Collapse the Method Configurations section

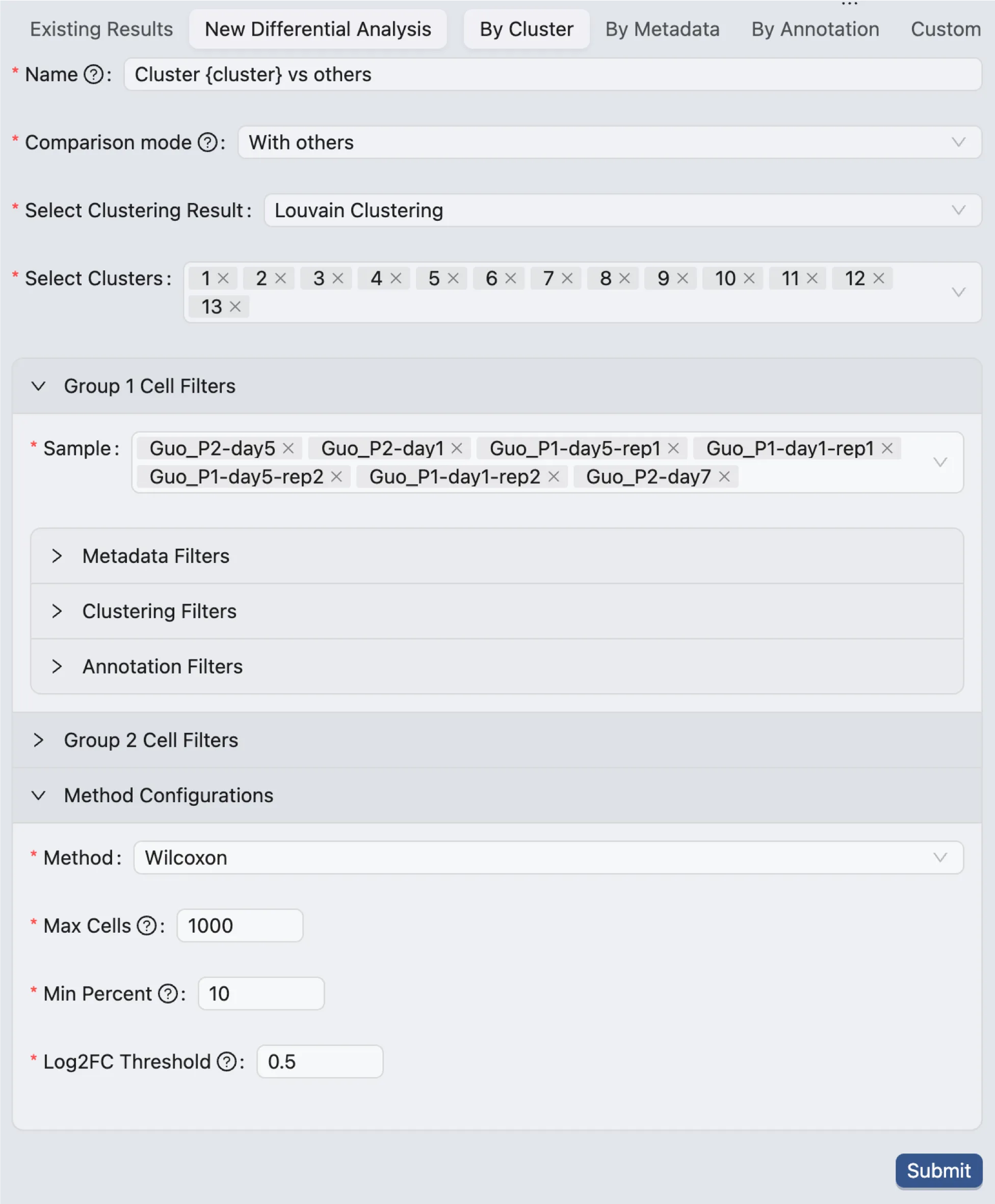[168, 795]
